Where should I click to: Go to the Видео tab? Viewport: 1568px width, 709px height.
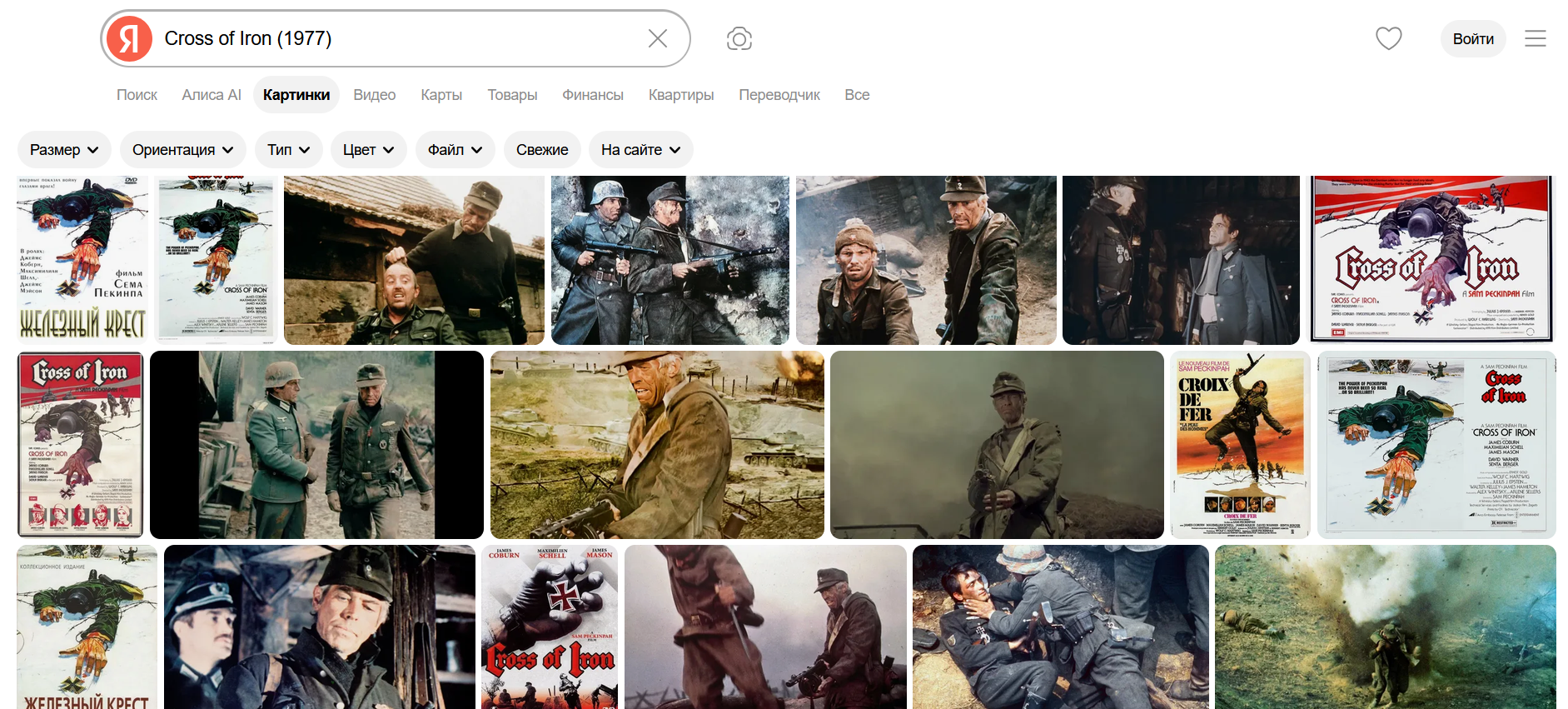[x=375, y=95]
